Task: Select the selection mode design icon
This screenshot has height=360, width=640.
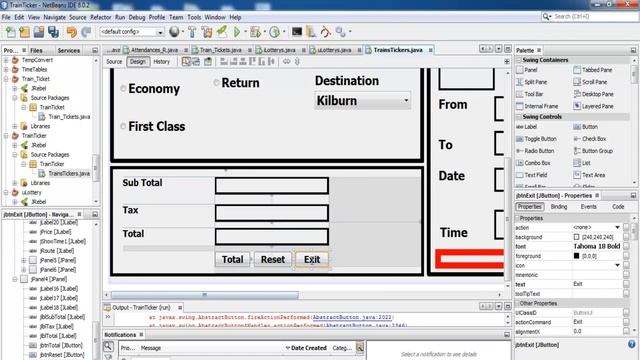Action: point(186,62)
